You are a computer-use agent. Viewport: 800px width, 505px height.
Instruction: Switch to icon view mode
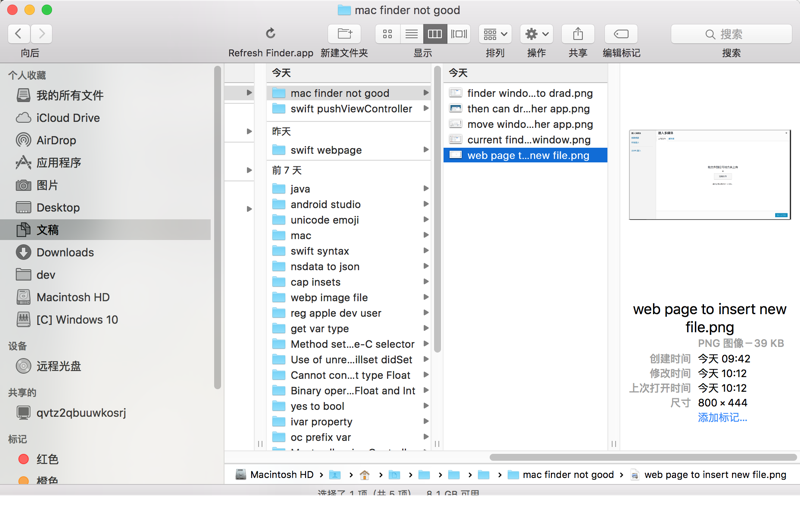pyautogui.click(x=387, y=34)
